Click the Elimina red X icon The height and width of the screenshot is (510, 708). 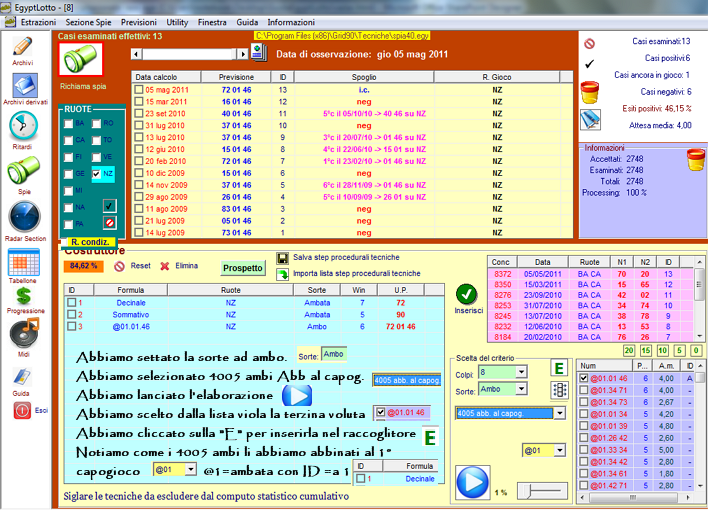(165, 266)
